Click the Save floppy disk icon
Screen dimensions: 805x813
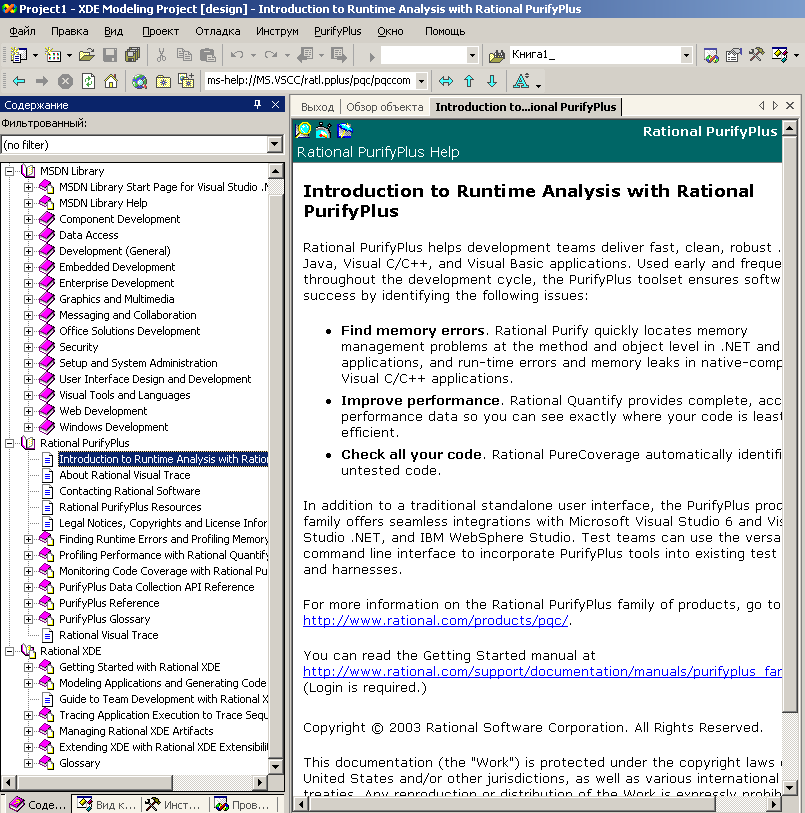[x=109, y=54]
